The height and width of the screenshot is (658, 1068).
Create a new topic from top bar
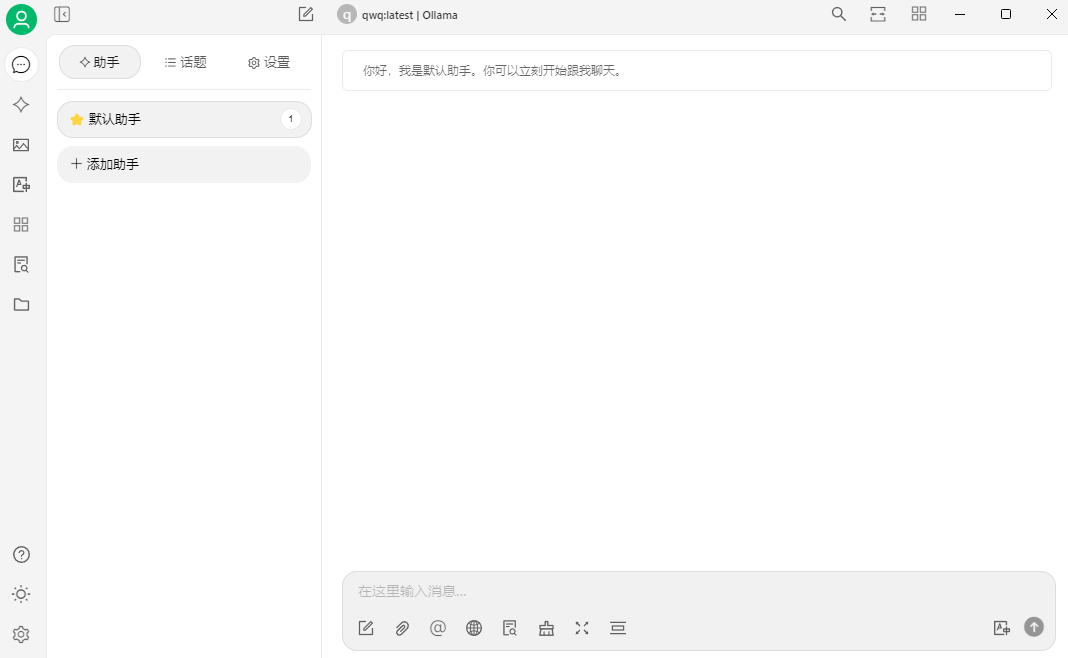(x=306, y=14)
